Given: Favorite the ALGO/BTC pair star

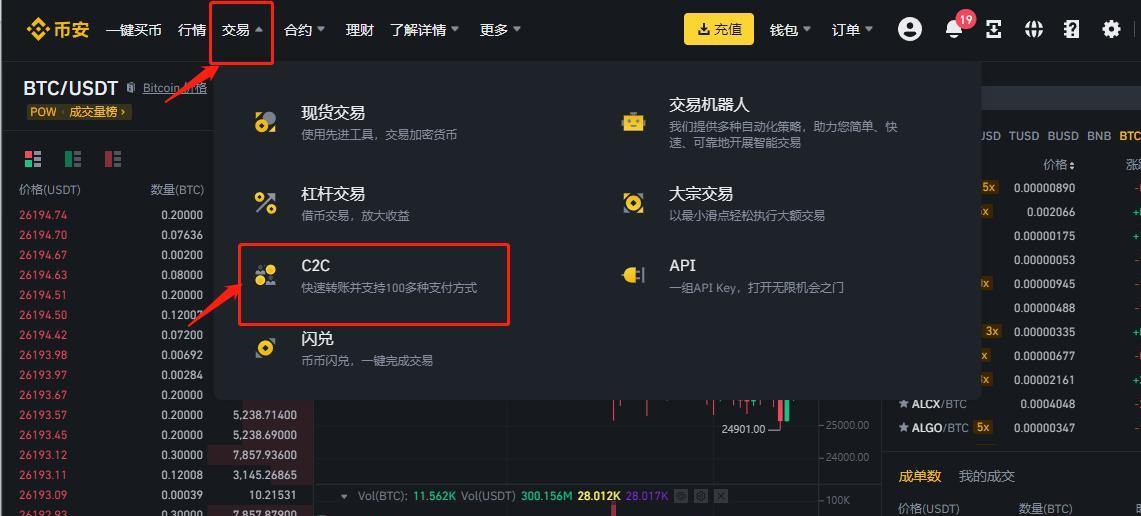Looking at the screenshot, I should click(x=904, y=428).
